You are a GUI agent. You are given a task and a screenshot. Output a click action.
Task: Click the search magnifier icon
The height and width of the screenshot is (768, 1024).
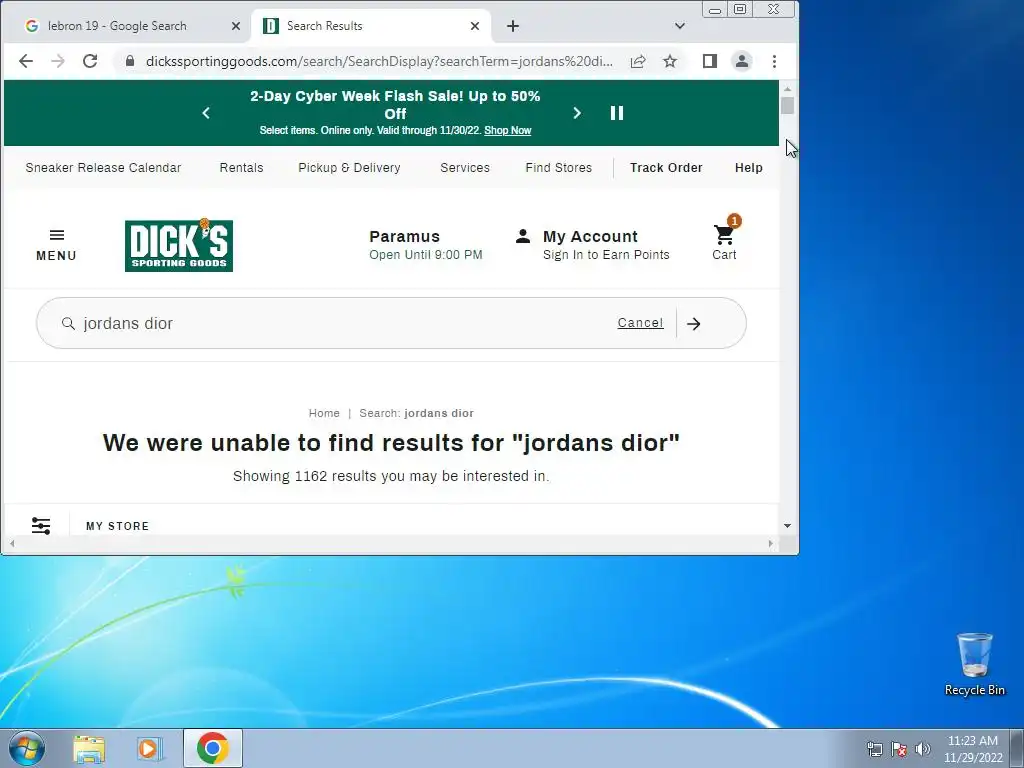coord(68,323)
